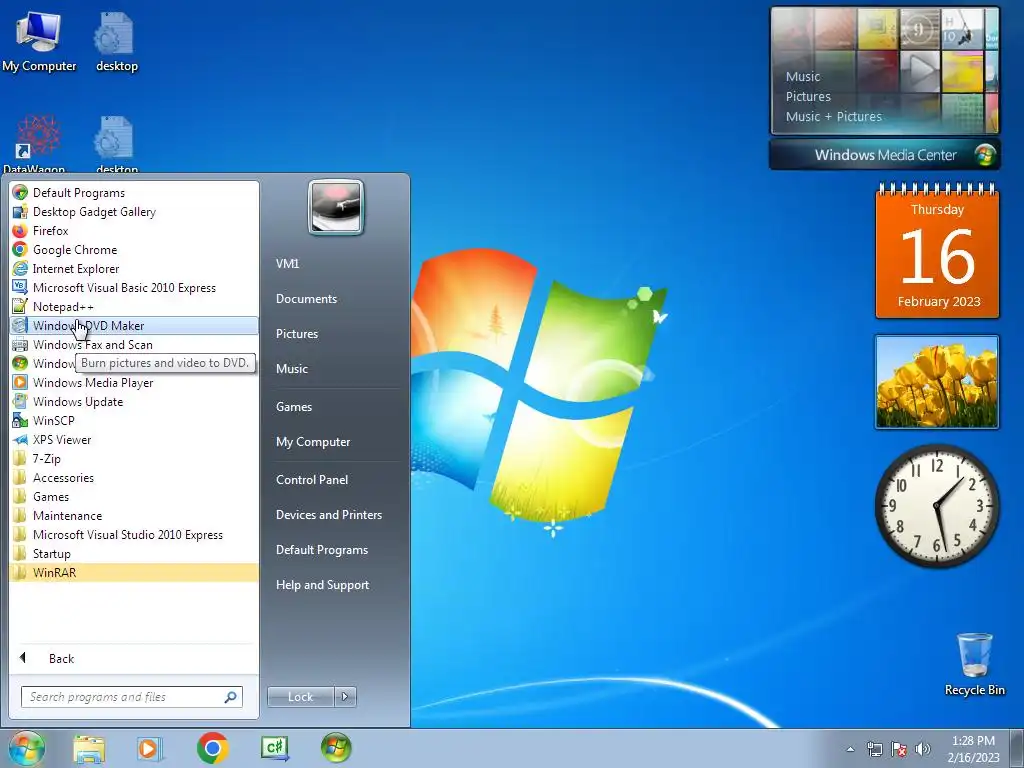This screenshot has height=768, width=1024.
Task: Launch Windows Media Player from the list
Action: [134, 383]
